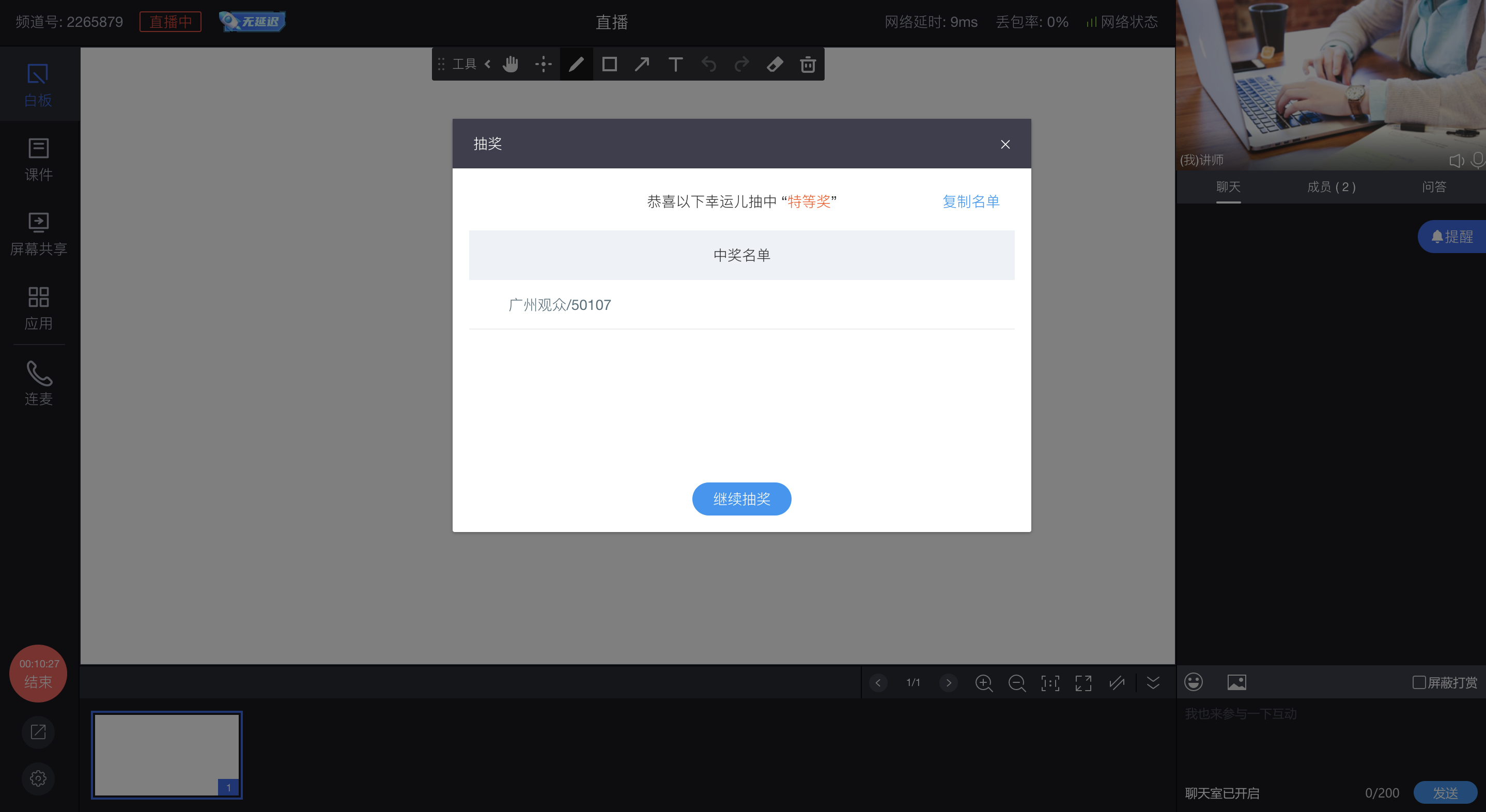
Task: Zoom out on the whiteboard
Action: tap(1016, 683)
